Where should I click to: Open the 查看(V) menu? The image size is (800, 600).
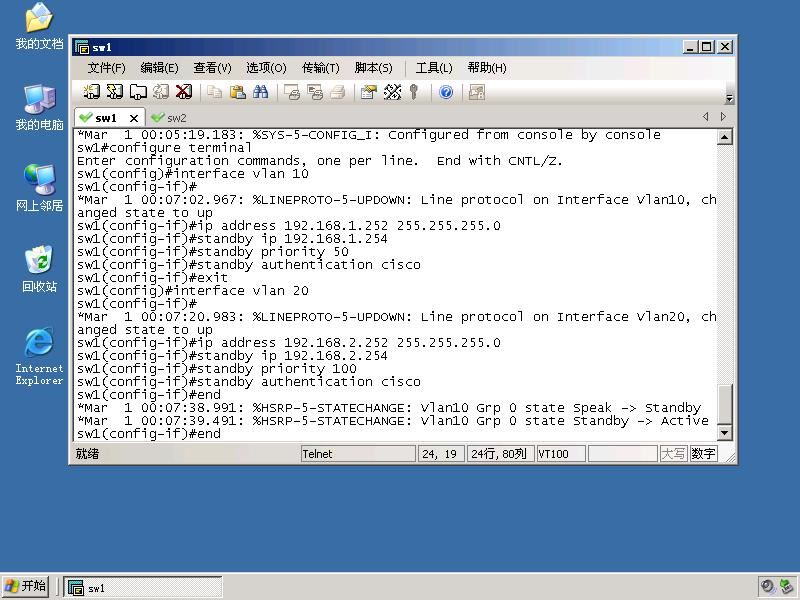coord(212,68)
